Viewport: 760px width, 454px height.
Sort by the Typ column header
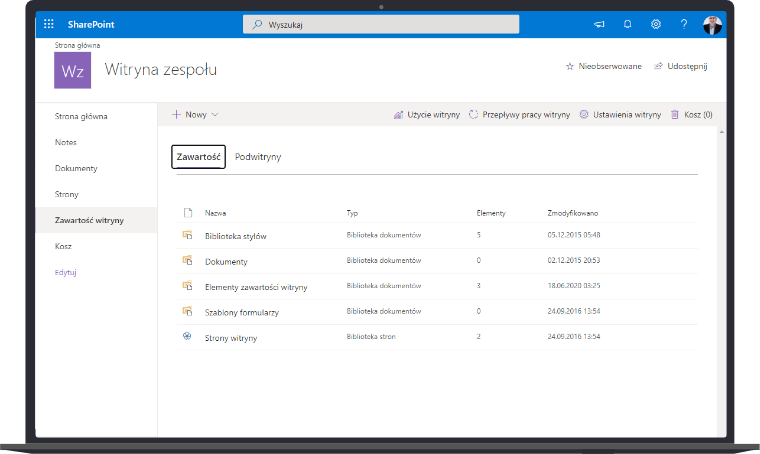click(x=352, y=213)
